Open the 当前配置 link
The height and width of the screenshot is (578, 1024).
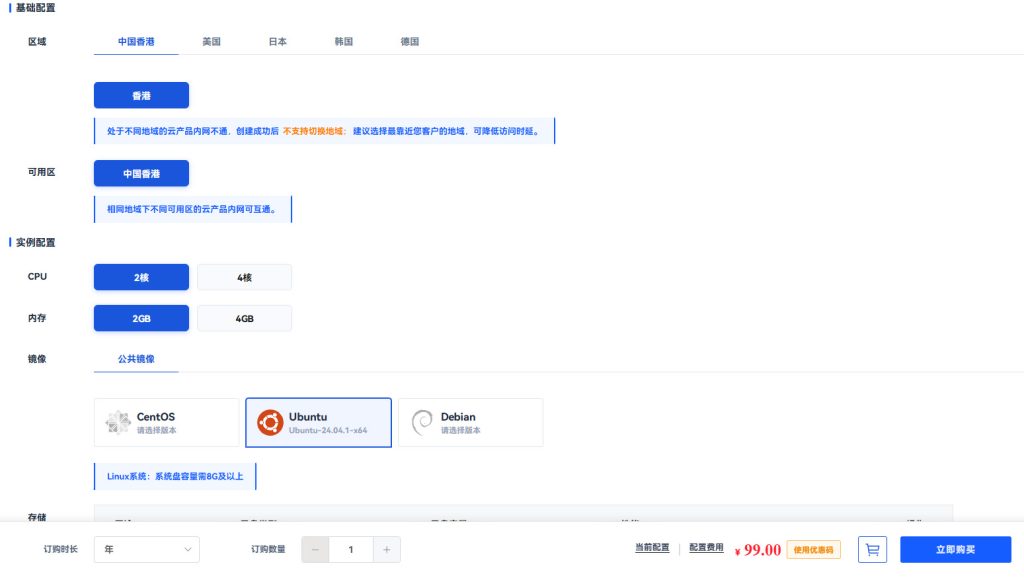coord(652,547)
